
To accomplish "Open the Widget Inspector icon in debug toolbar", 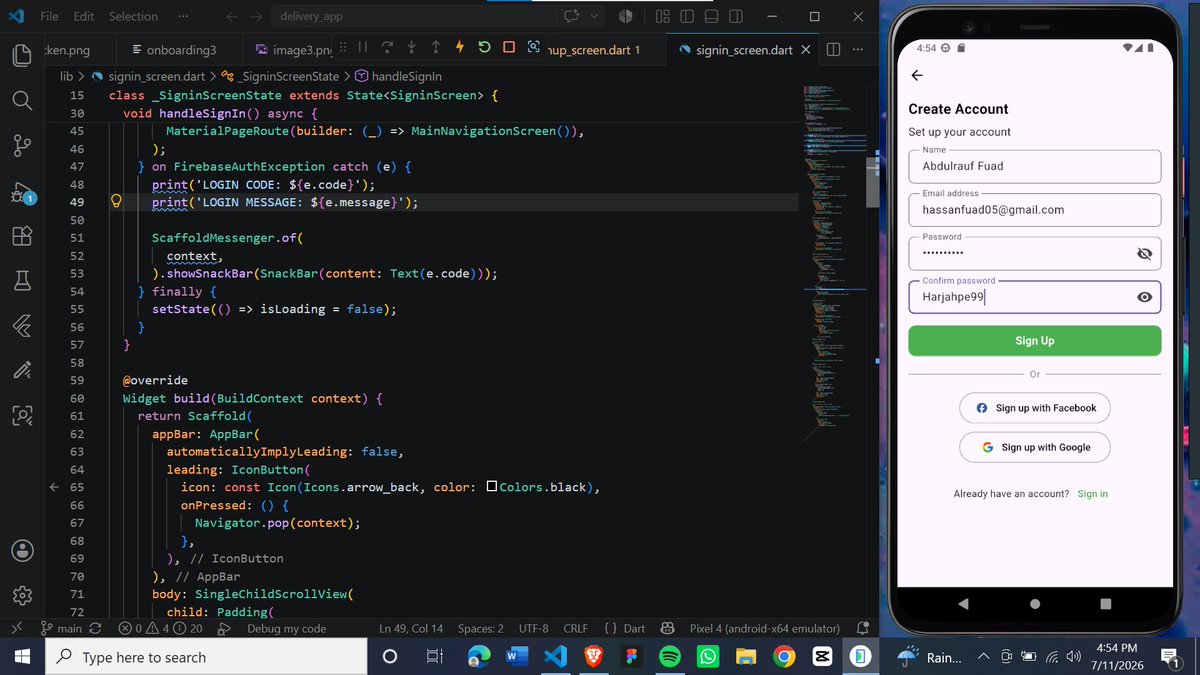I will click(533, 47).
